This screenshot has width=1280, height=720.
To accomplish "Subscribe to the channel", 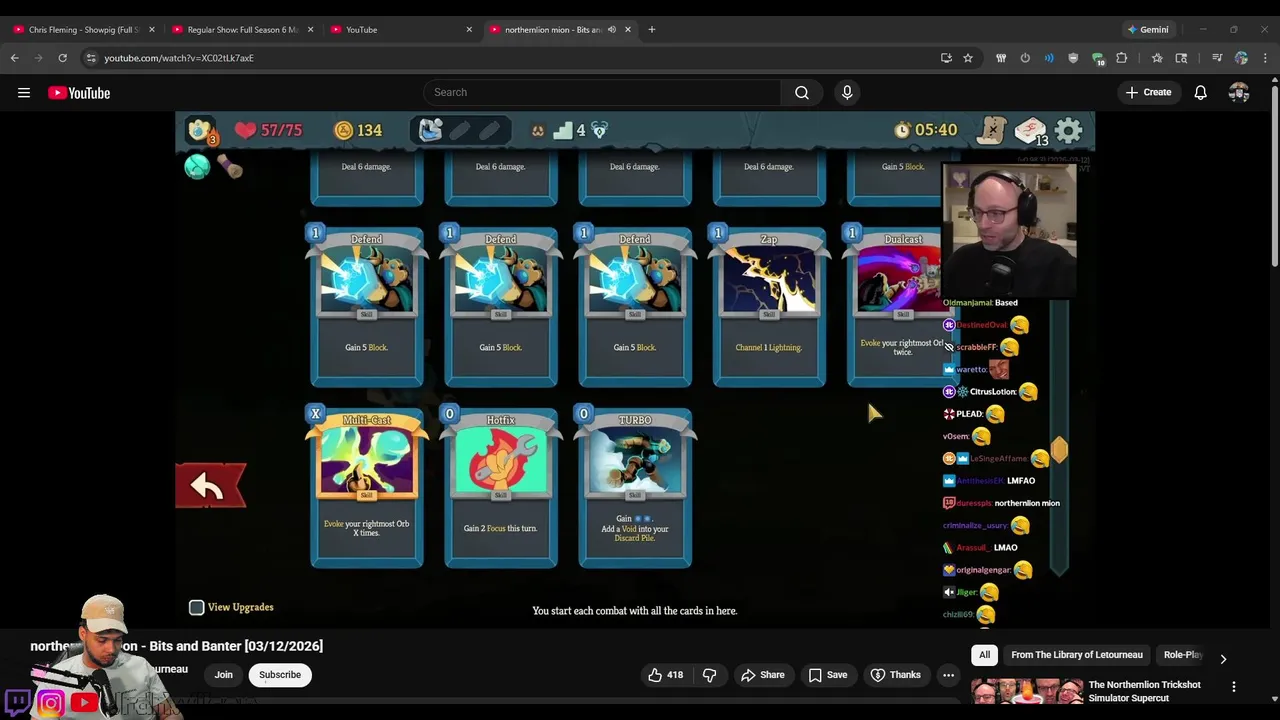I will (x=280, y=675).
